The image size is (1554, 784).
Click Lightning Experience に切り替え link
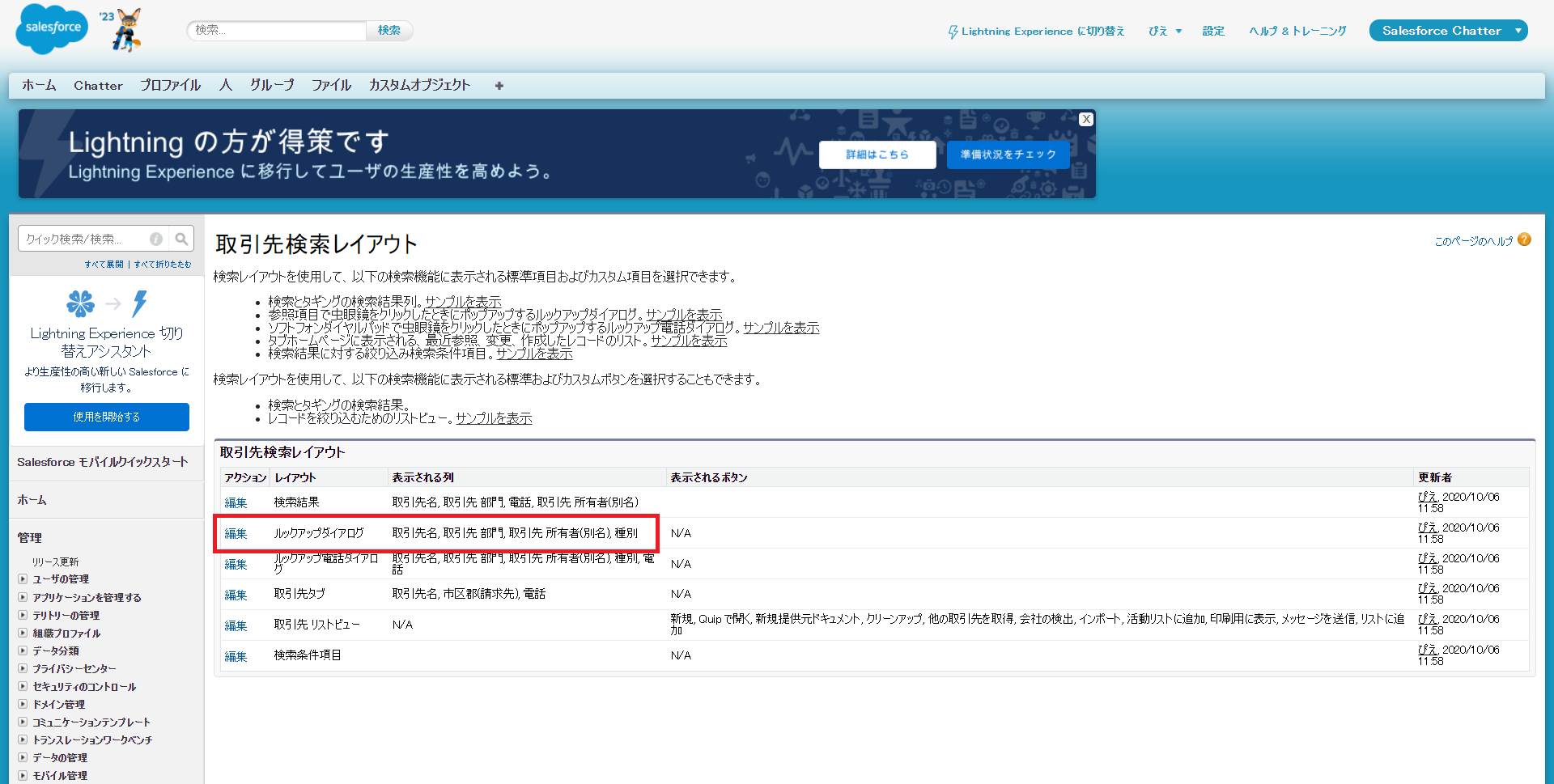[x=1043, y=32]
